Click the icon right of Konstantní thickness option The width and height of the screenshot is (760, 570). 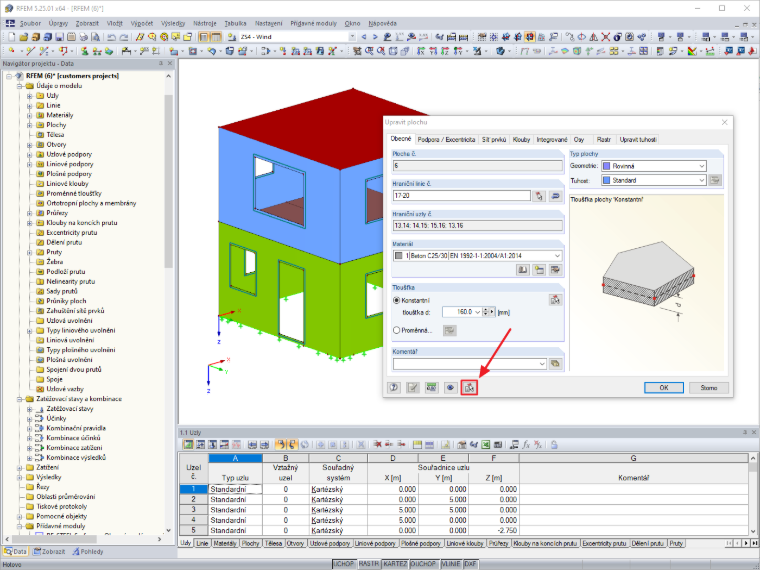555,300
